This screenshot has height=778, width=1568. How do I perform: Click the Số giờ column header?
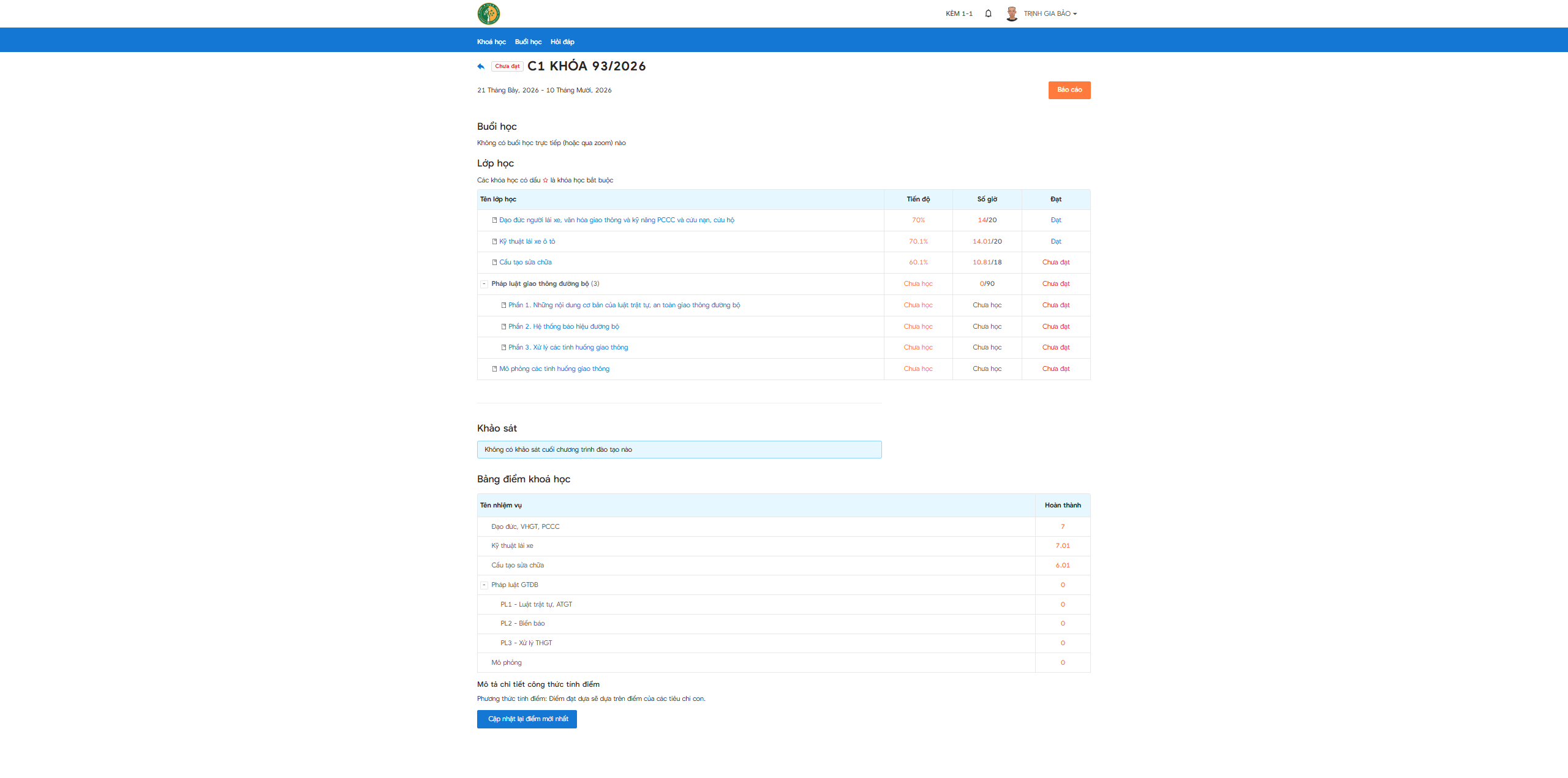(x=987, y=200)
